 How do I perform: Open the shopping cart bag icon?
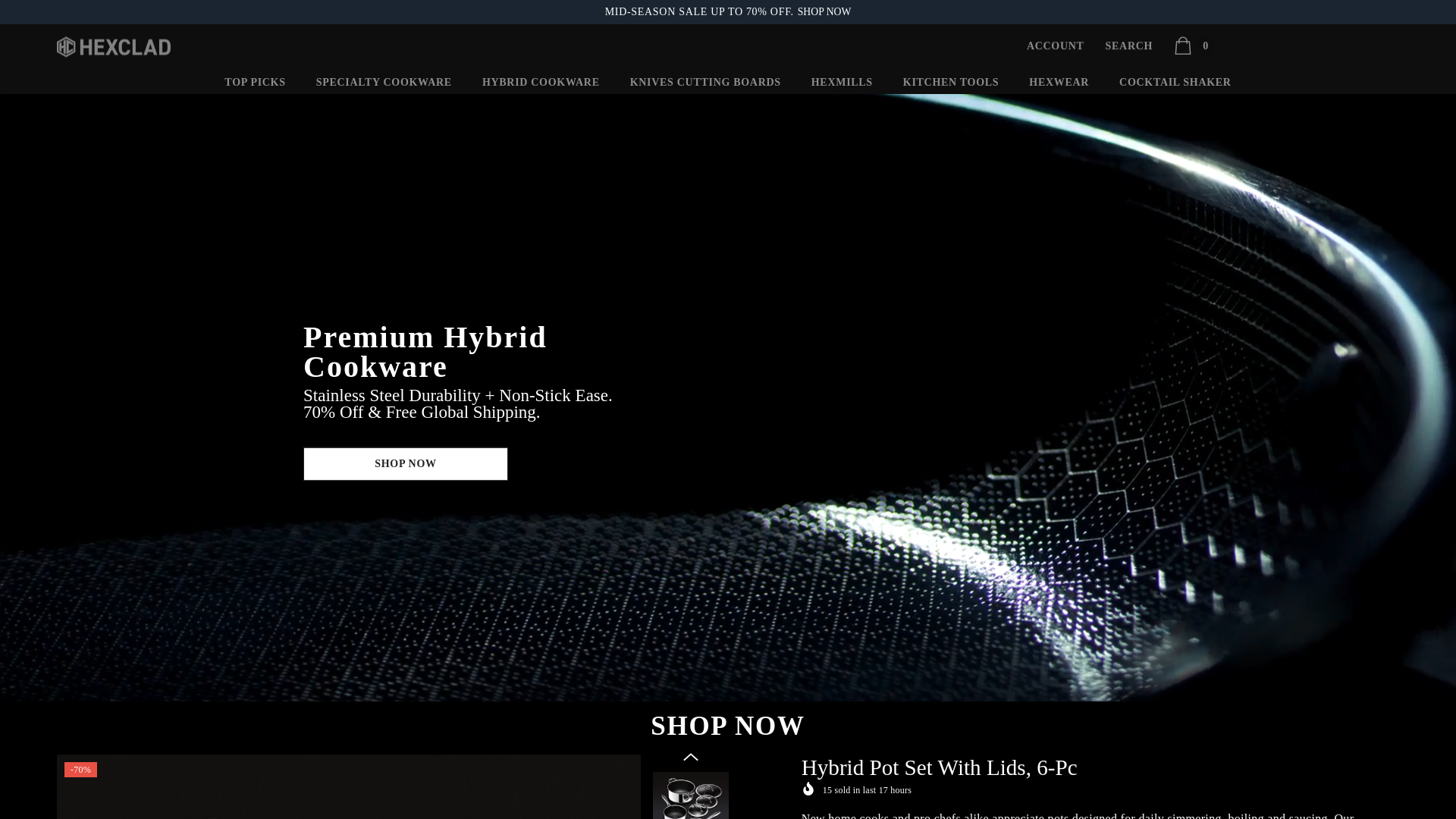1182,46
